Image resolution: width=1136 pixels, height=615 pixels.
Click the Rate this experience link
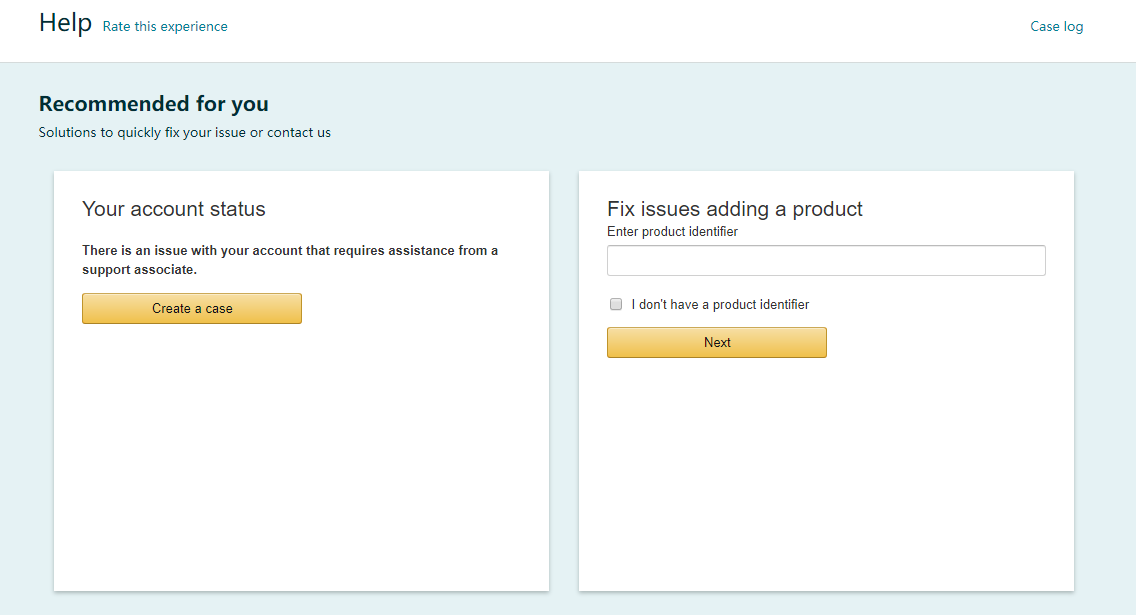click(x=165, y=27)
